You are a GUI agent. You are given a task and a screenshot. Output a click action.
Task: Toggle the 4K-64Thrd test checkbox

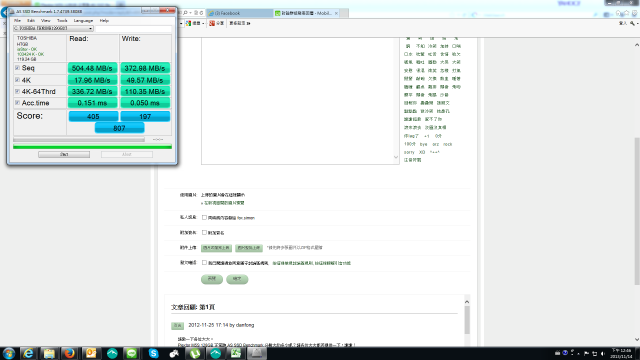pos(17,91)
